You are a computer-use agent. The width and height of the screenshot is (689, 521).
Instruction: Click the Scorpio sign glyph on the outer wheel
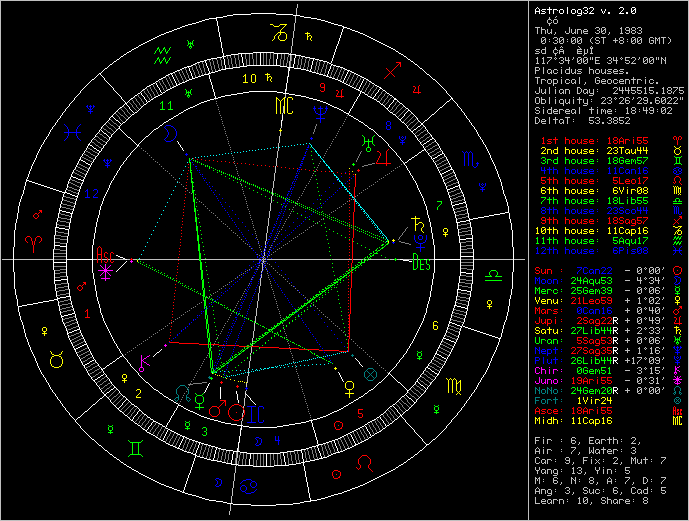[x=470, y=159]
